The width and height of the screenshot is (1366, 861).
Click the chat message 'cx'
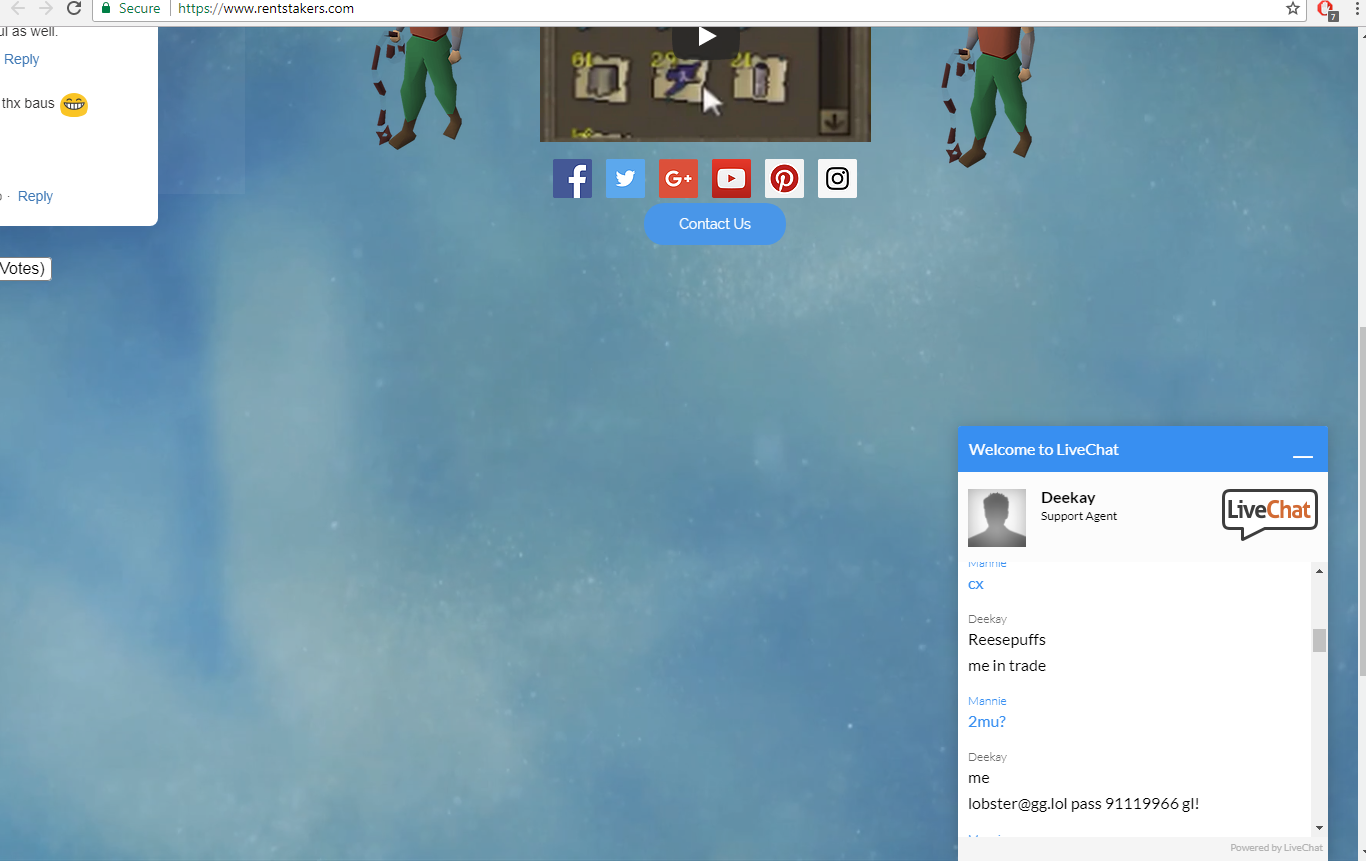click(x=976, y=583)
